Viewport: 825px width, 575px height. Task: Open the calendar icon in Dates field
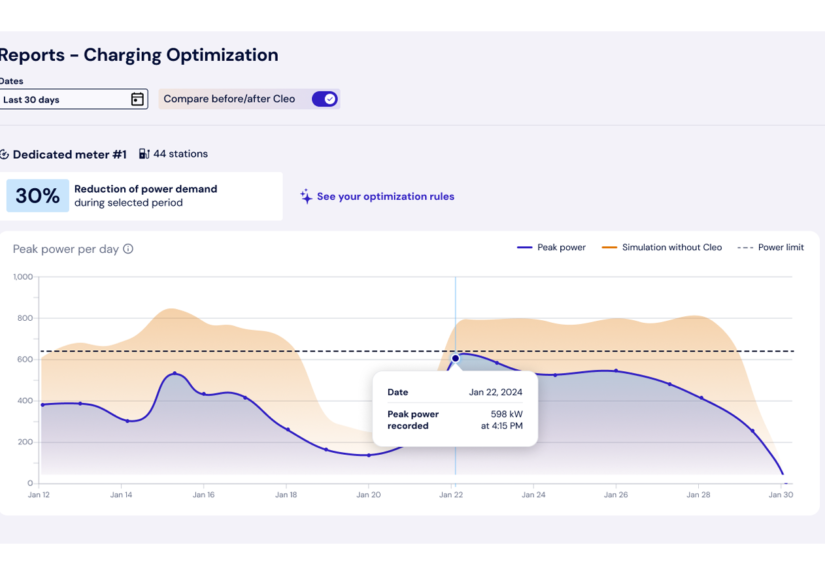pos(137,99)
